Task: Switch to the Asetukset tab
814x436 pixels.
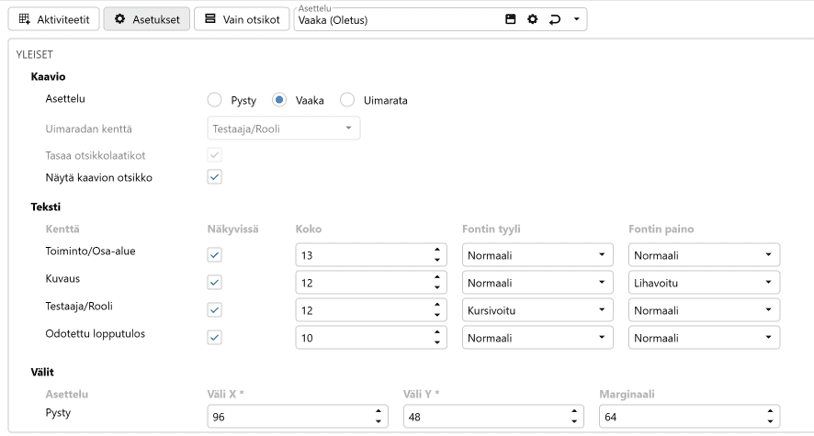Action: pos(147,19)
